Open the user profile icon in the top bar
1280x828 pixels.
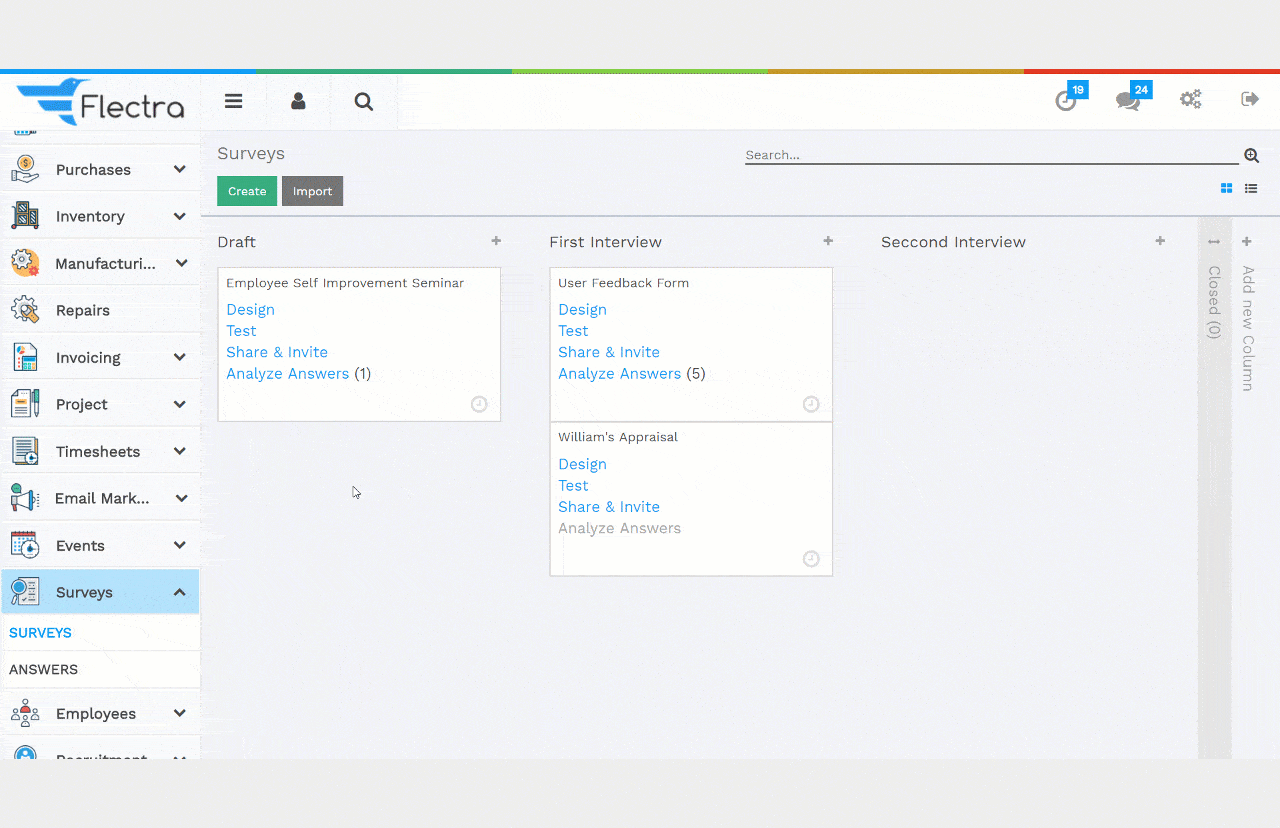point(298,101)
